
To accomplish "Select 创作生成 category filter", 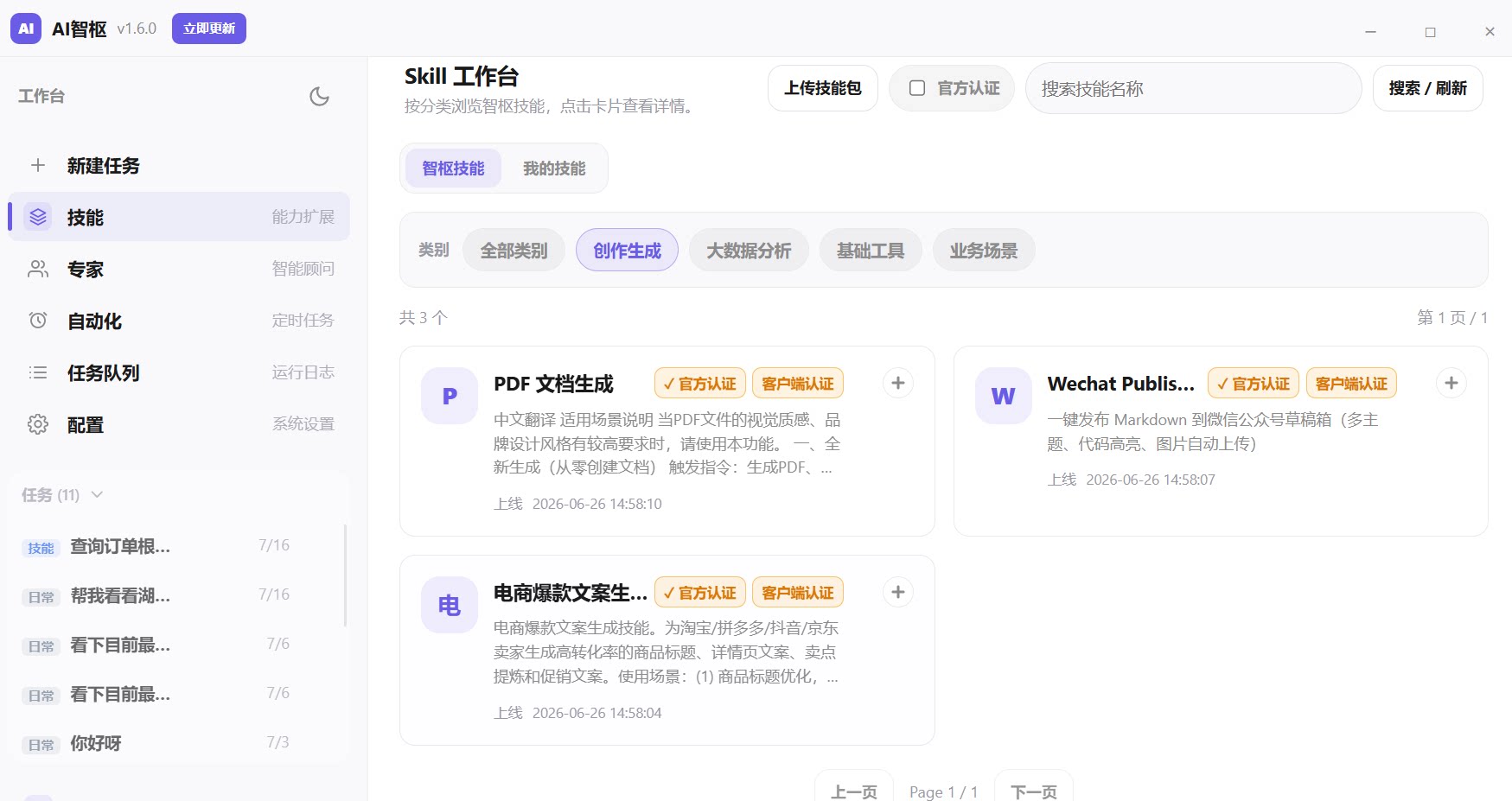I will pos(627,251).
